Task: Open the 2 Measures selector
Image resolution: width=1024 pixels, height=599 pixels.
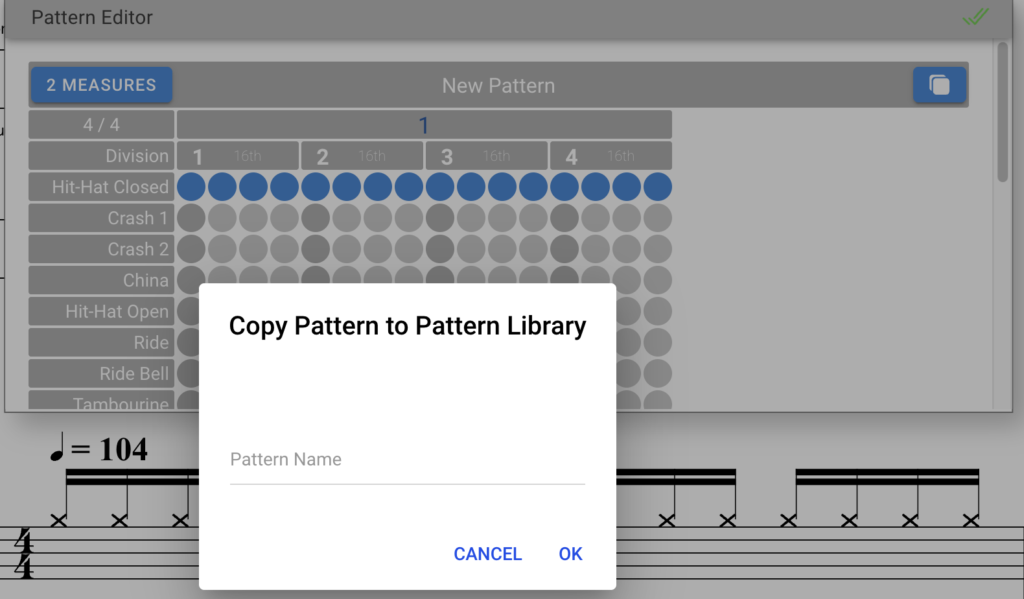Action: [101, 85]
